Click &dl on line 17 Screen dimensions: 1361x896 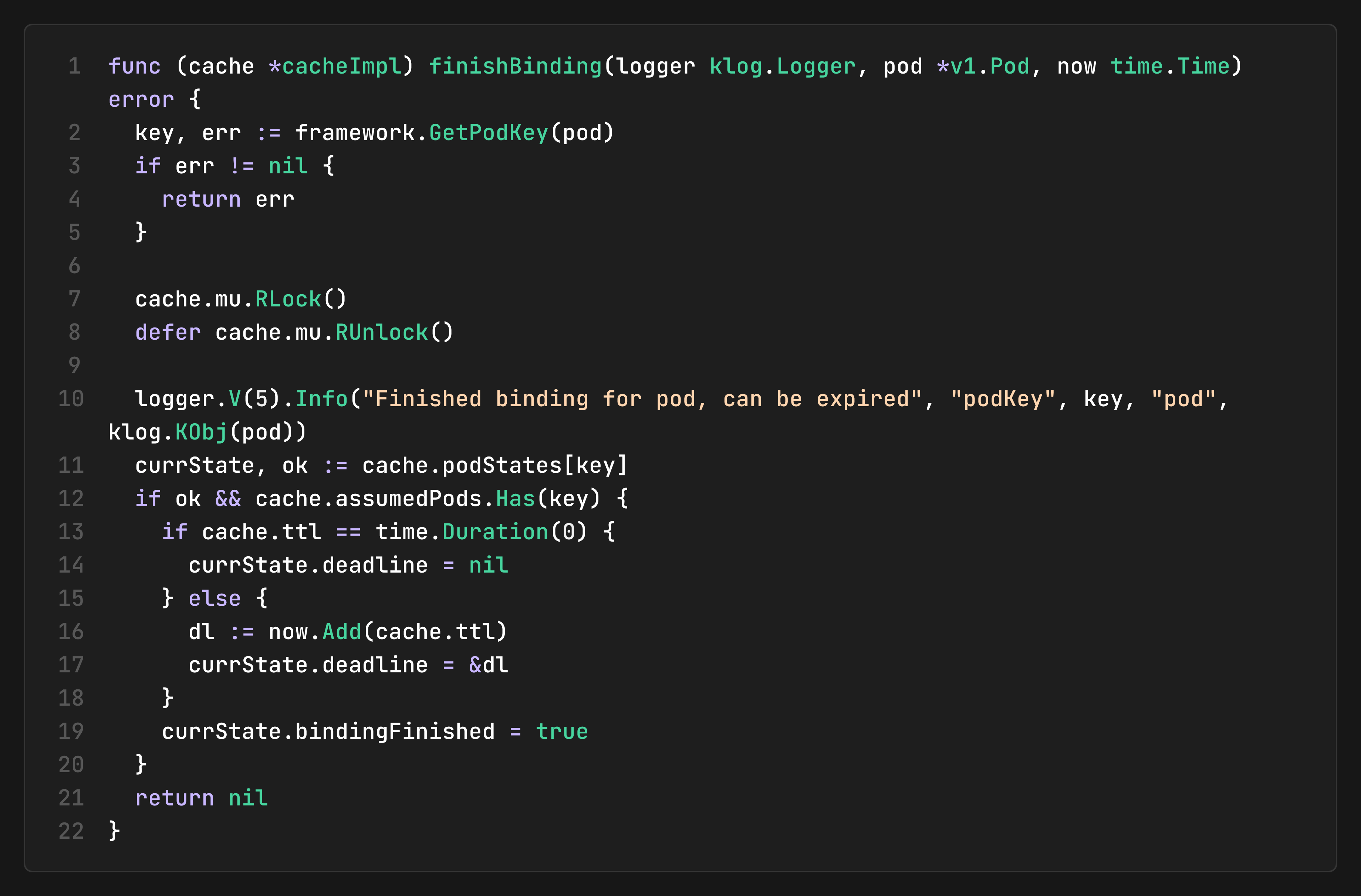488,665
